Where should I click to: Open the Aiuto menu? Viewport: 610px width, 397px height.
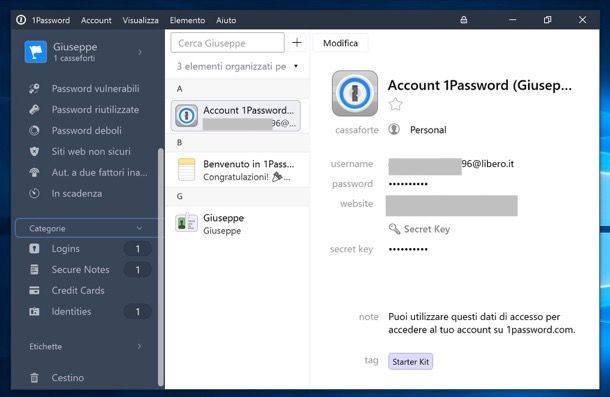coord(226,20)
